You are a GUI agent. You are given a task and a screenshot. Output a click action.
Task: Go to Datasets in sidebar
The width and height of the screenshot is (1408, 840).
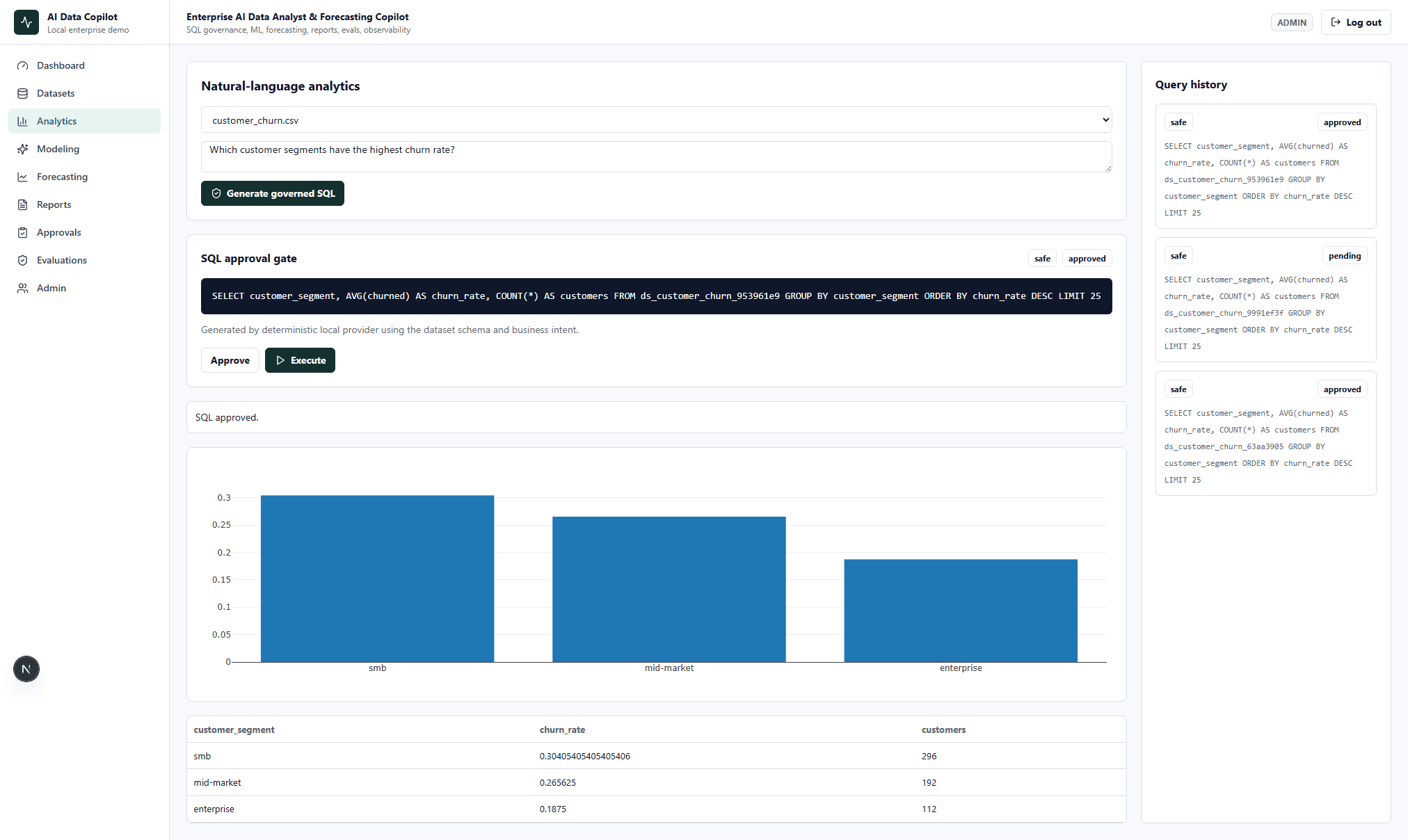[84, 93]
